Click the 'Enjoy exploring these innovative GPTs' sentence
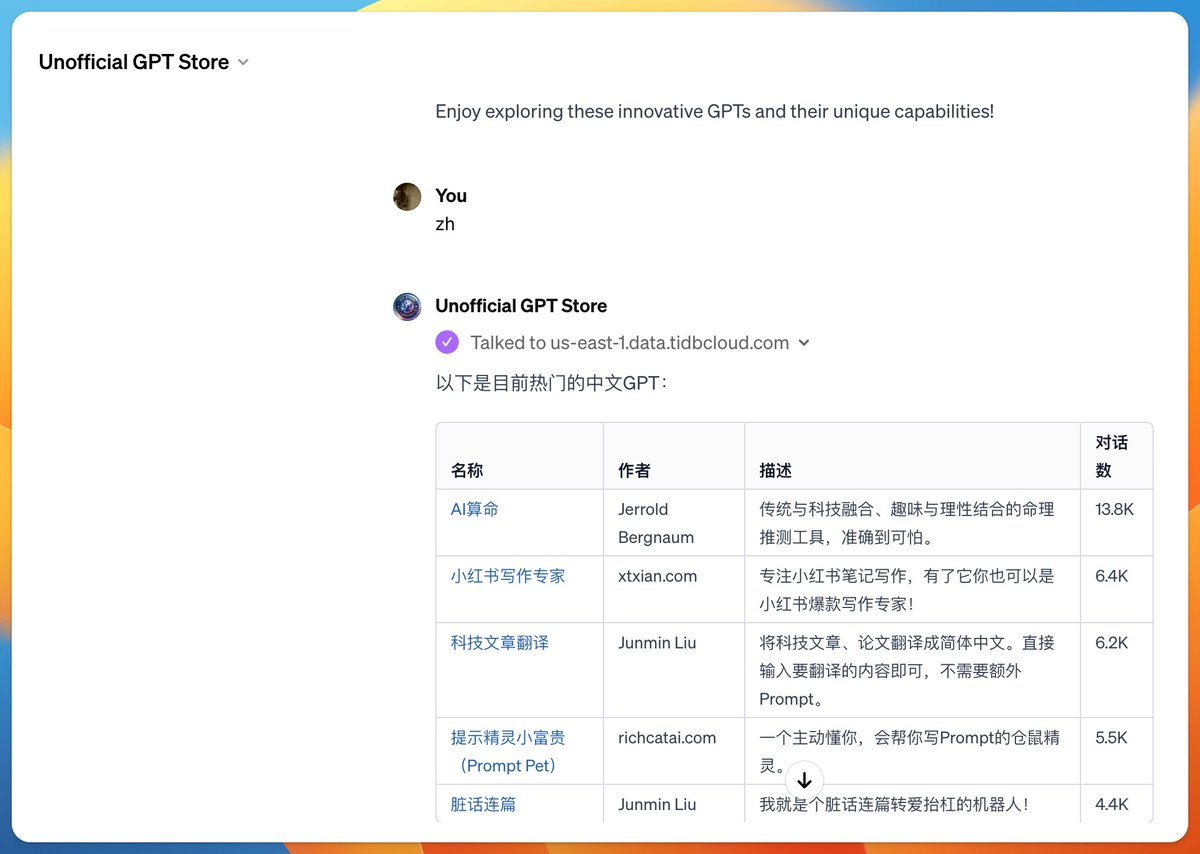 (715, 111)
